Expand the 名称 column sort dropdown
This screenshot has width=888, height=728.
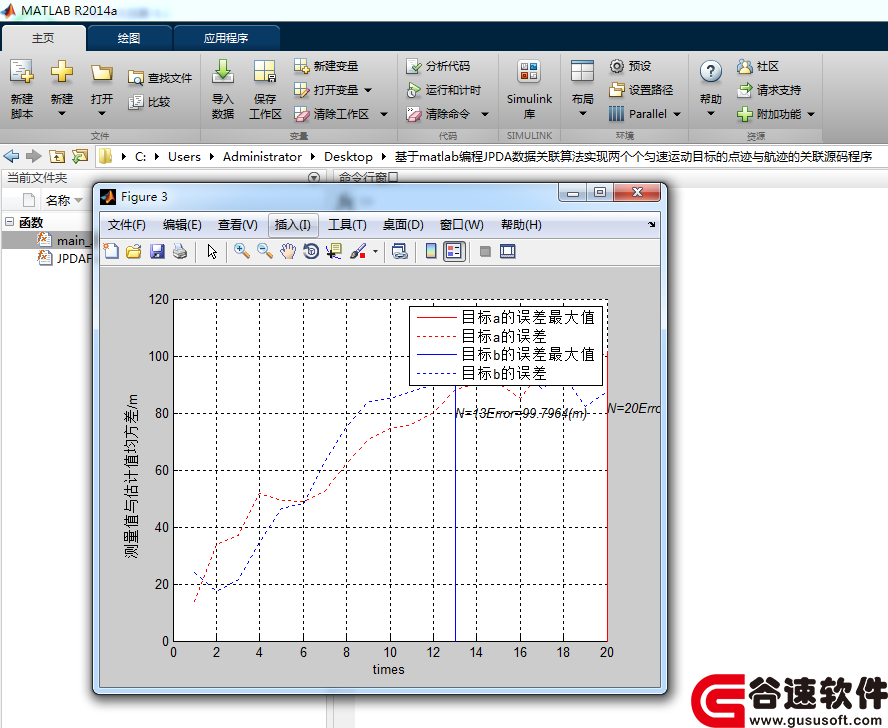(78, 200)
